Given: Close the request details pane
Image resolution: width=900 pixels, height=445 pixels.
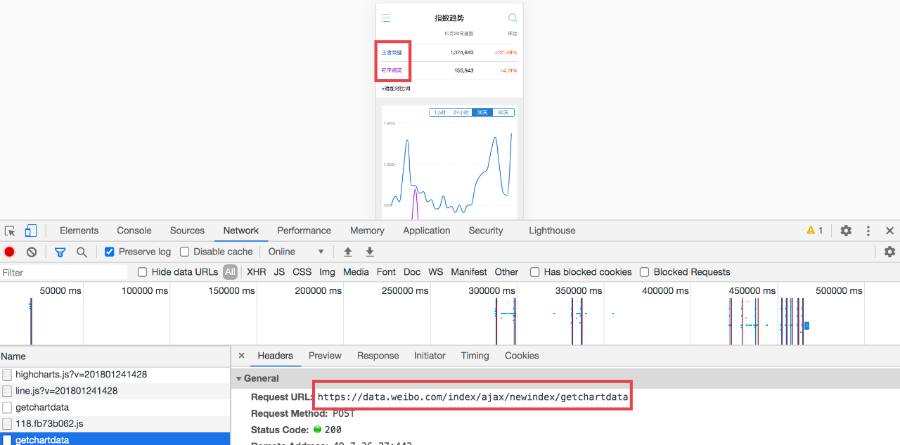Looking at the screenshot, I should (241, 356).
